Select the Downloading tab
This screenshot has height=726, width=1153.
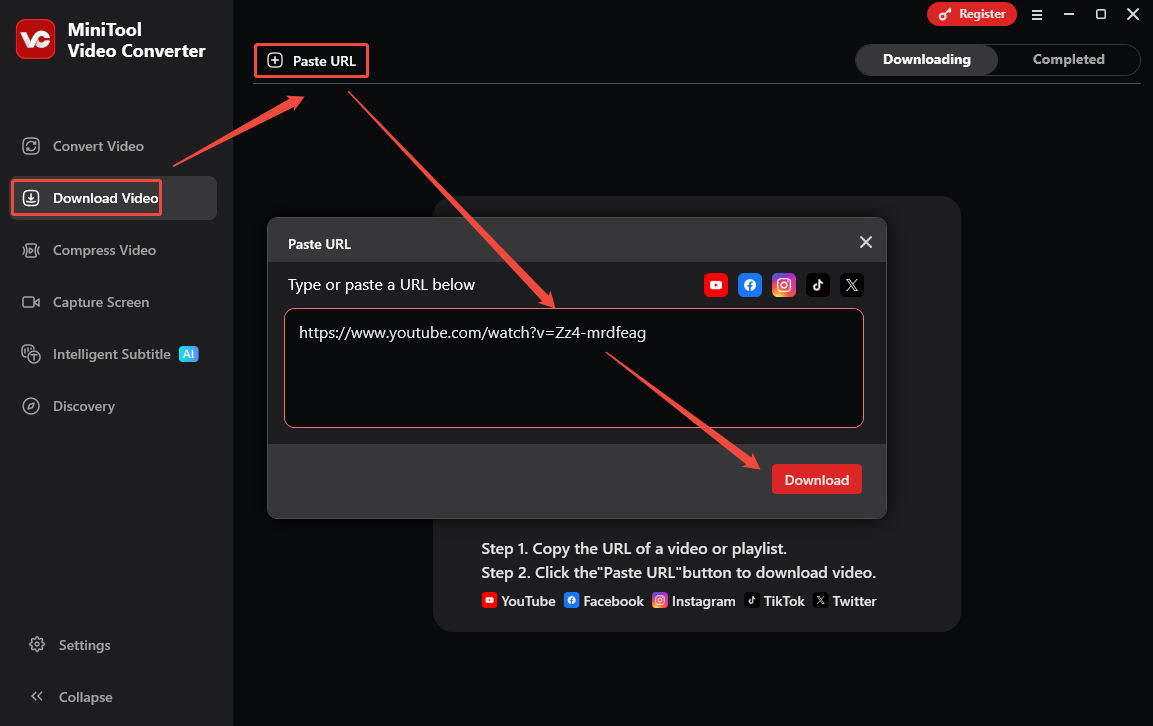pyautogui.click(x=926, y=59)
